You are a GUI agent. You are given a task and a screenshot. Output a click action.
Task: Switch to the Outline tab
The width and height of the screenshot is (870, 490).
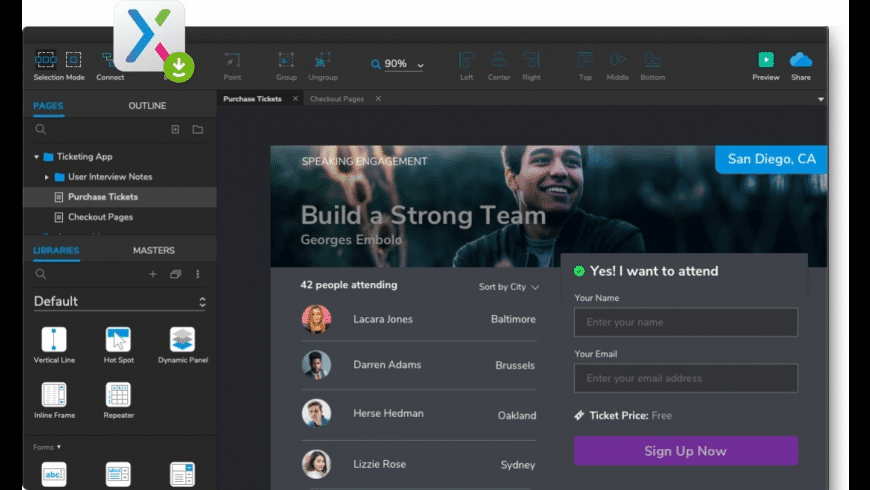tap(147, 105)
